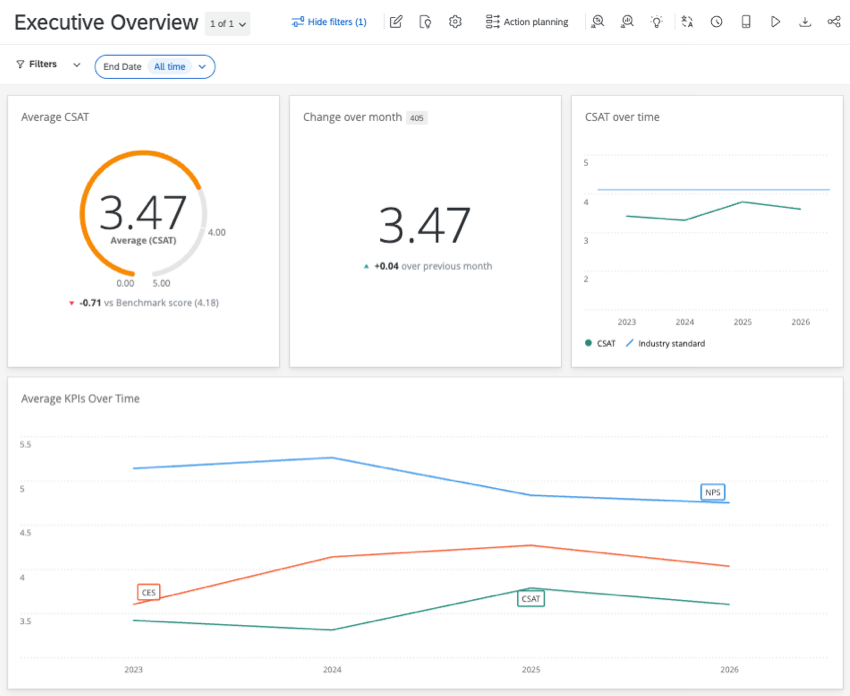Click the Executive Overview title

(x=106, y=23)
